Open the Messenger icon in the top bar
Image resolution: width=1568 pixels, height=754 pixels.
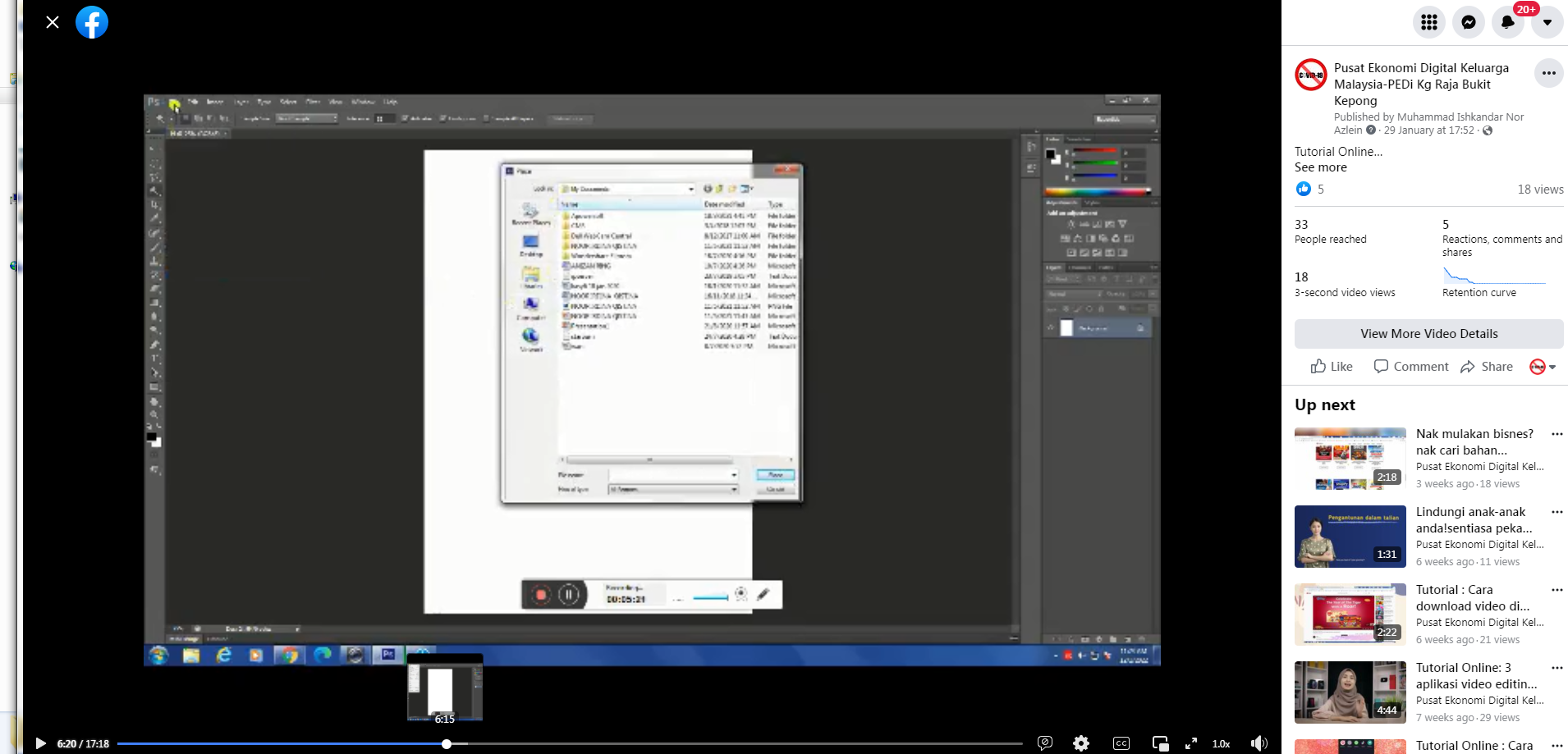[1468, 22]
